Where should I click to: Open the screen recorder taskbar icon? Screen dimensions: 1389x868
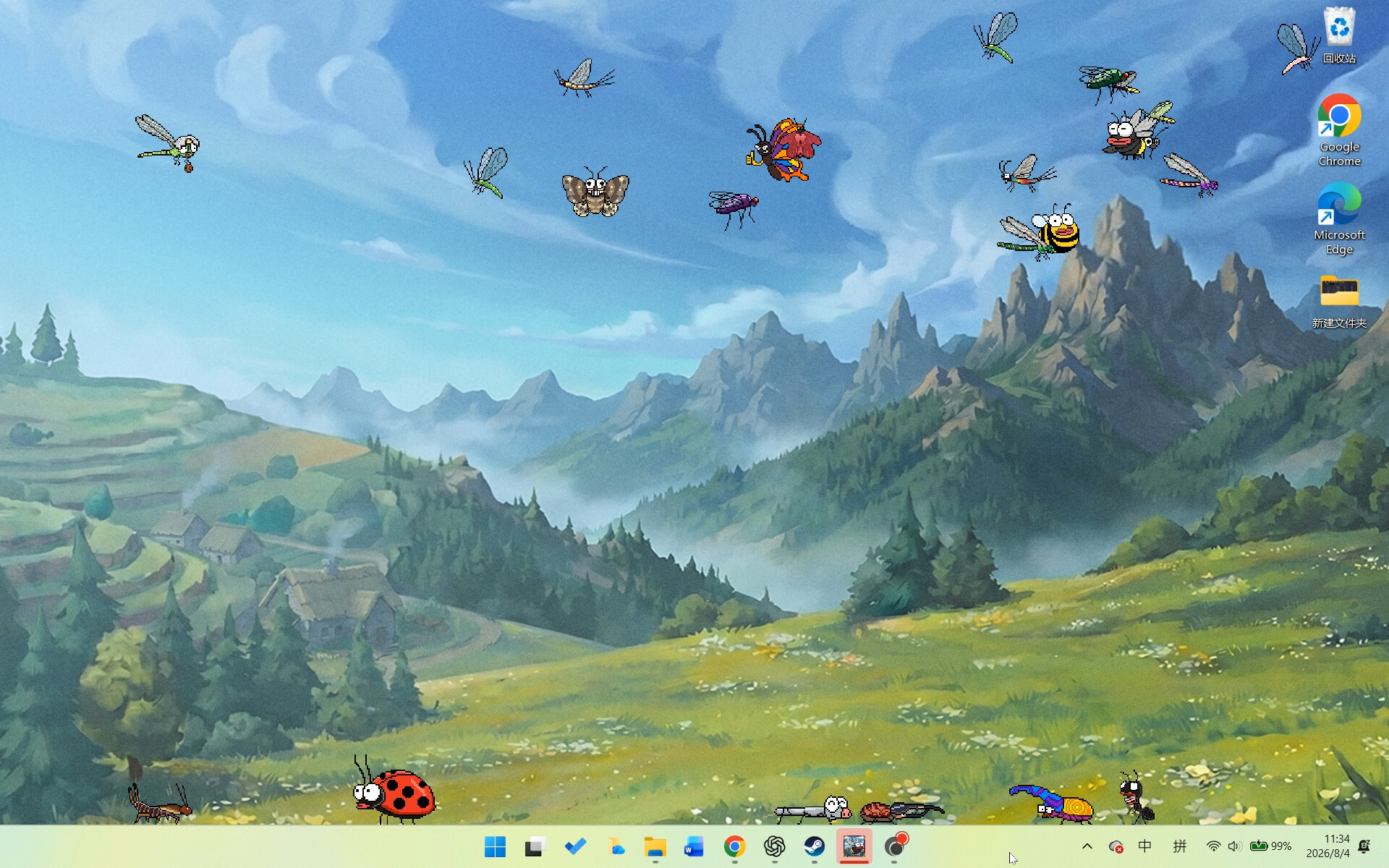click(x=896, y=846)
